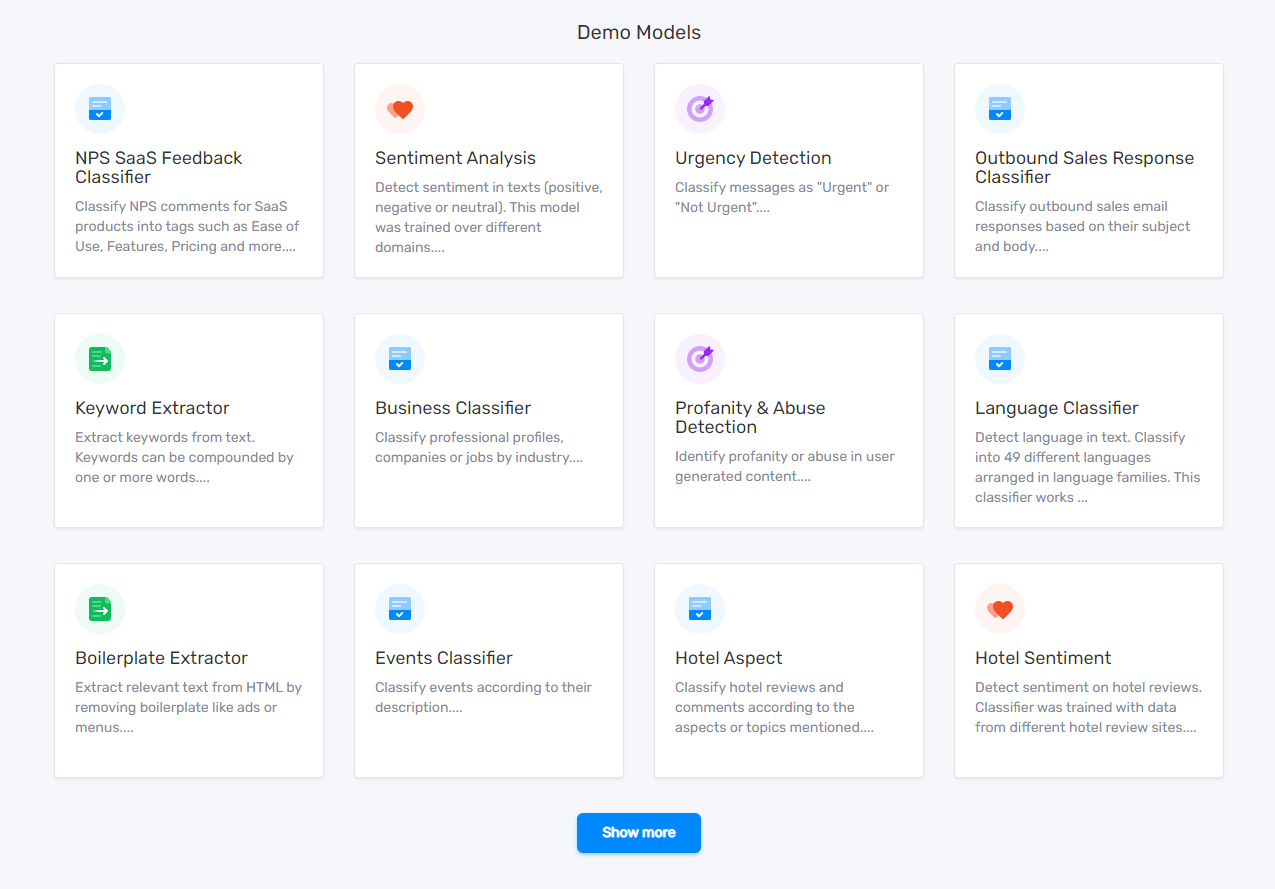Open the Hotel Sentiment title

point(1043,658)
